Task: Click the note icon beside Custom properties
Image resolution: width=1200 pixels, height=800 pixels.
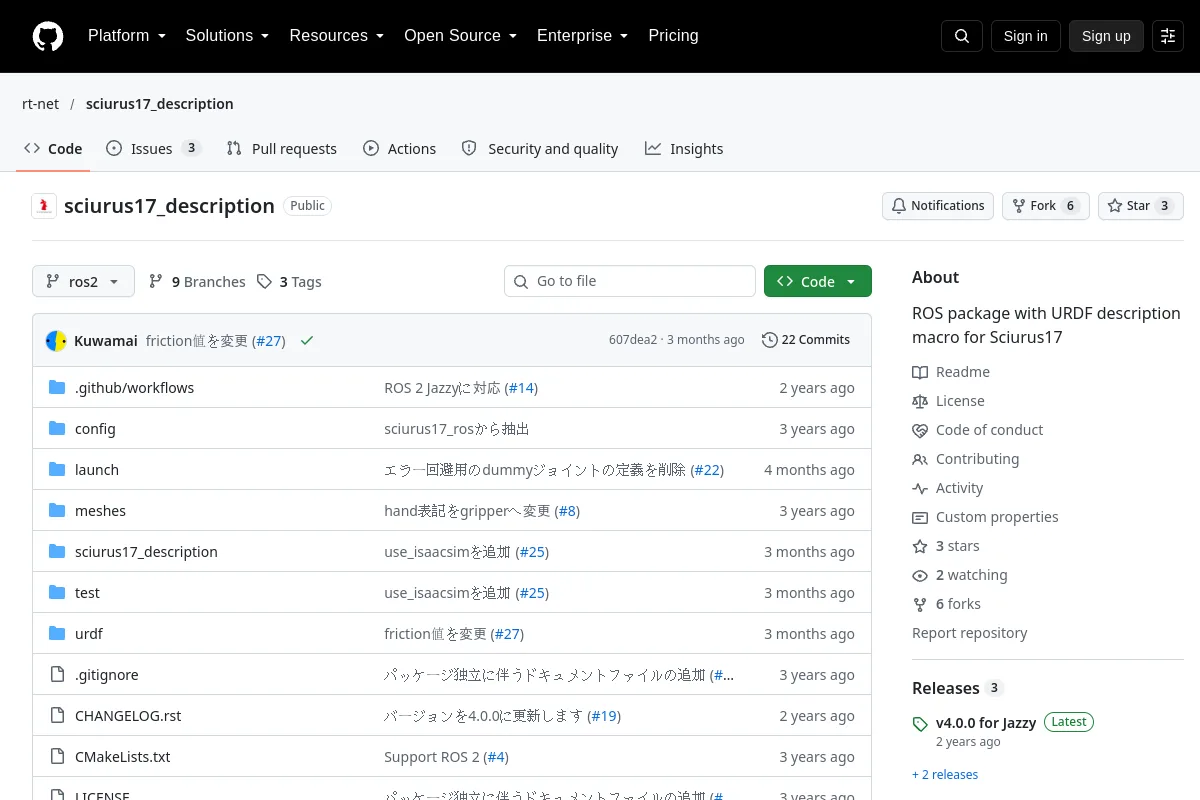Action: tap(920, 517)
